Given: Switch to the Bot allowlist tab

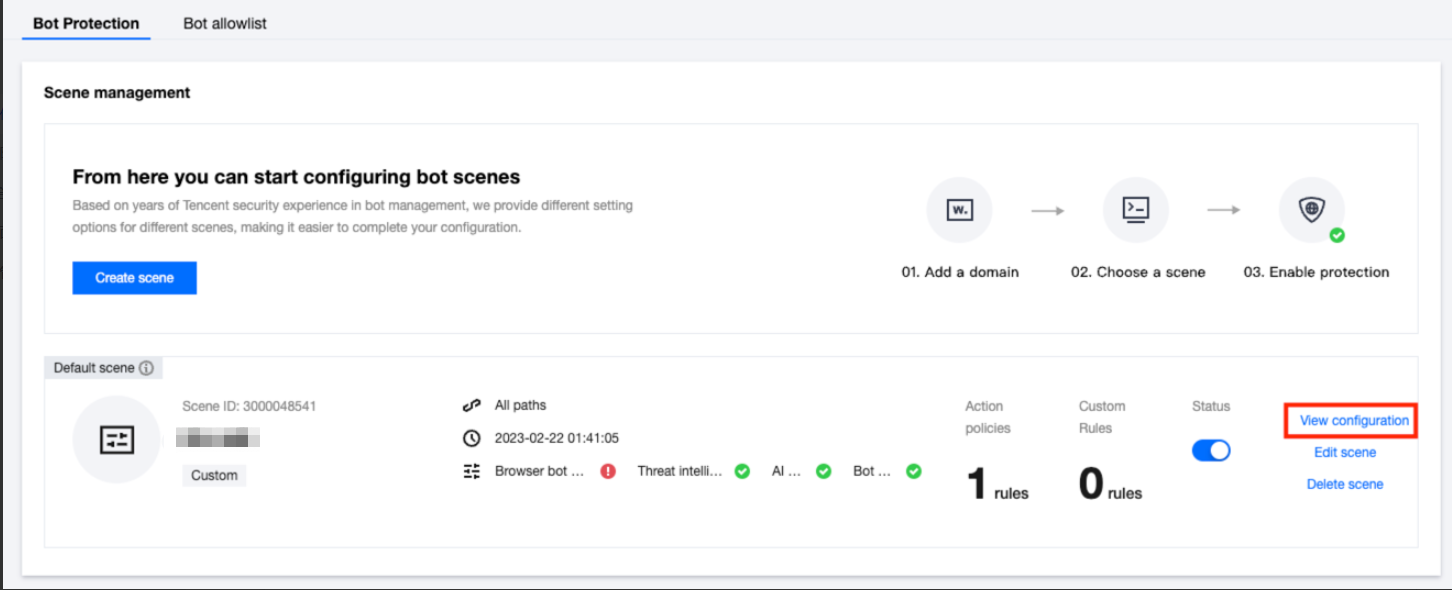Looking at the screenshot, I should pyautogui.click(x=225, y=23).
